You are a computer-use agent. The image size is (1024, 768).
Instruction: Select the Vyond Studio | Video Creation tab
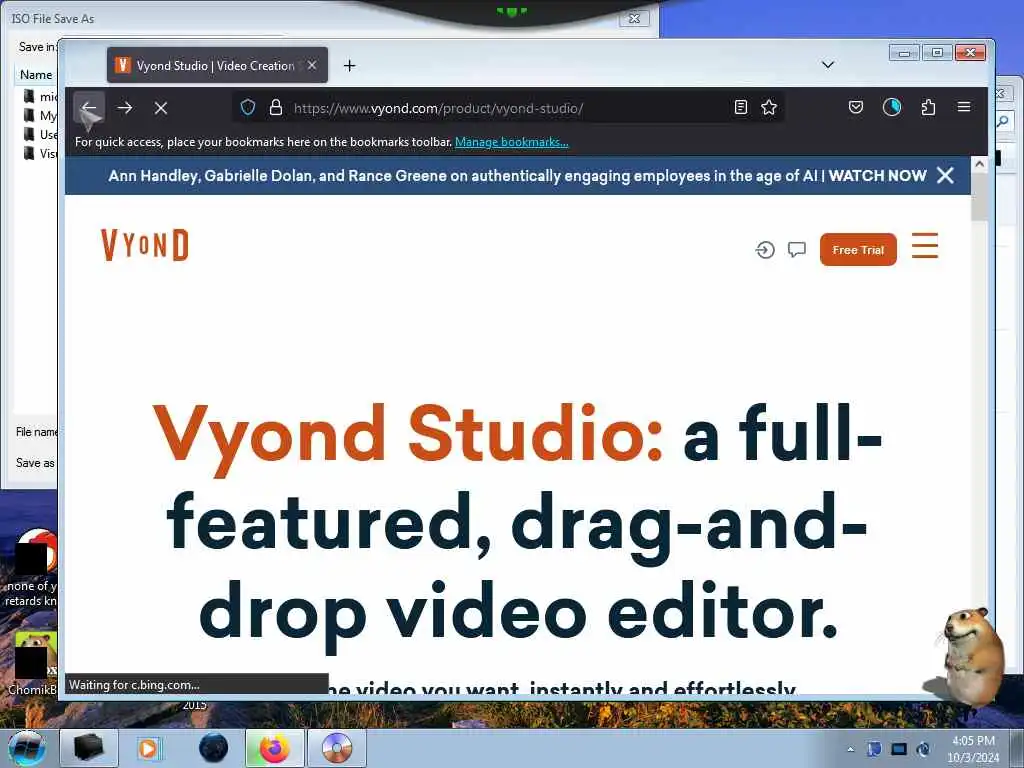coord(217,65)
